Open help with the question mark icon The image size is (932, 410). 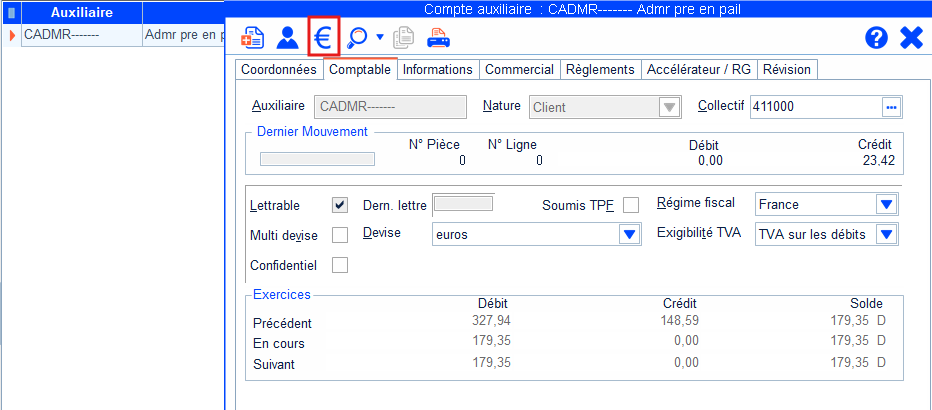pos(876,38)
